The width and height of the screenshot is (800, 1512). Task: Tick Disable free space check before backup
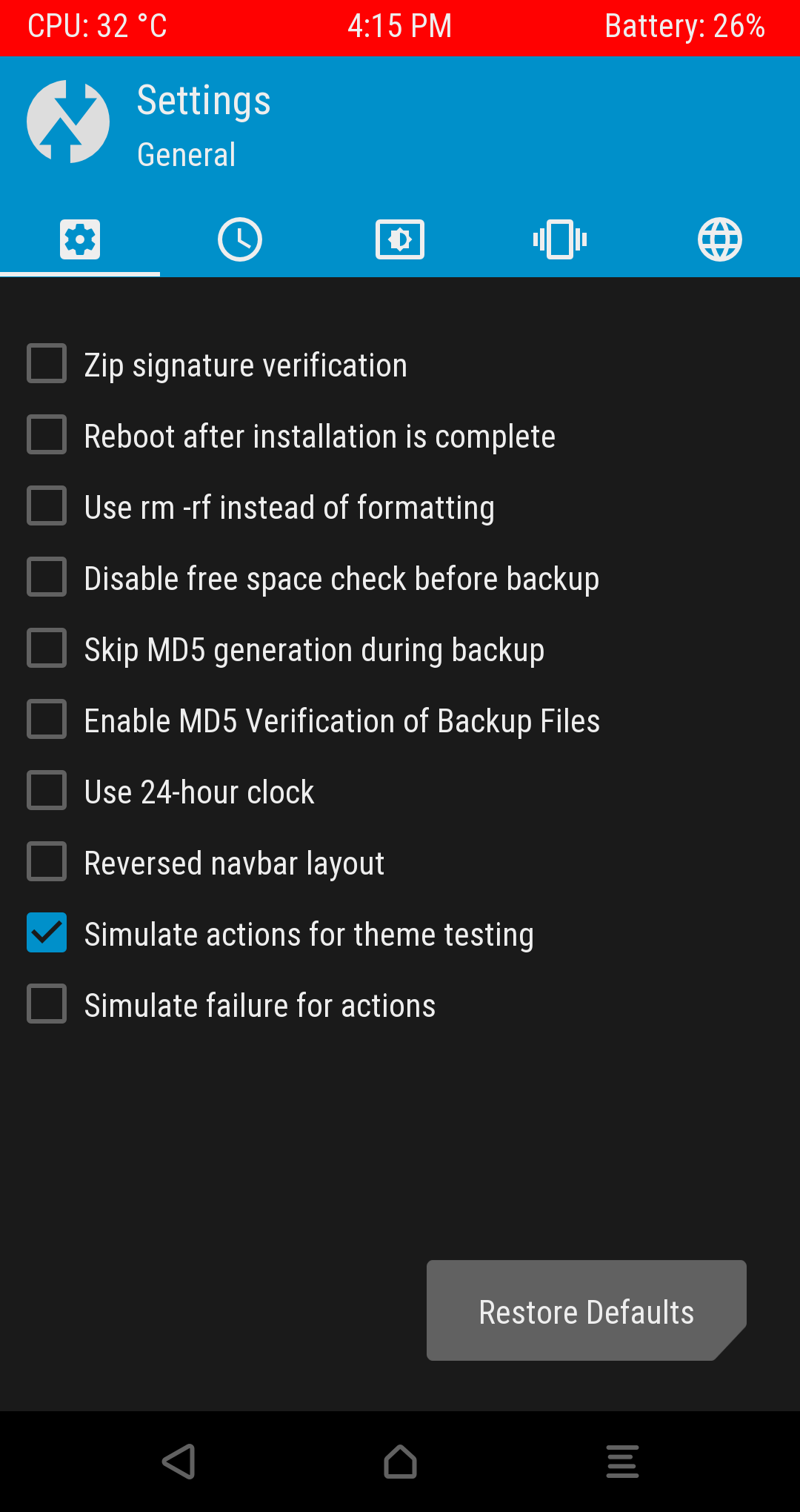pyautogui.click(x=47, y=577)
